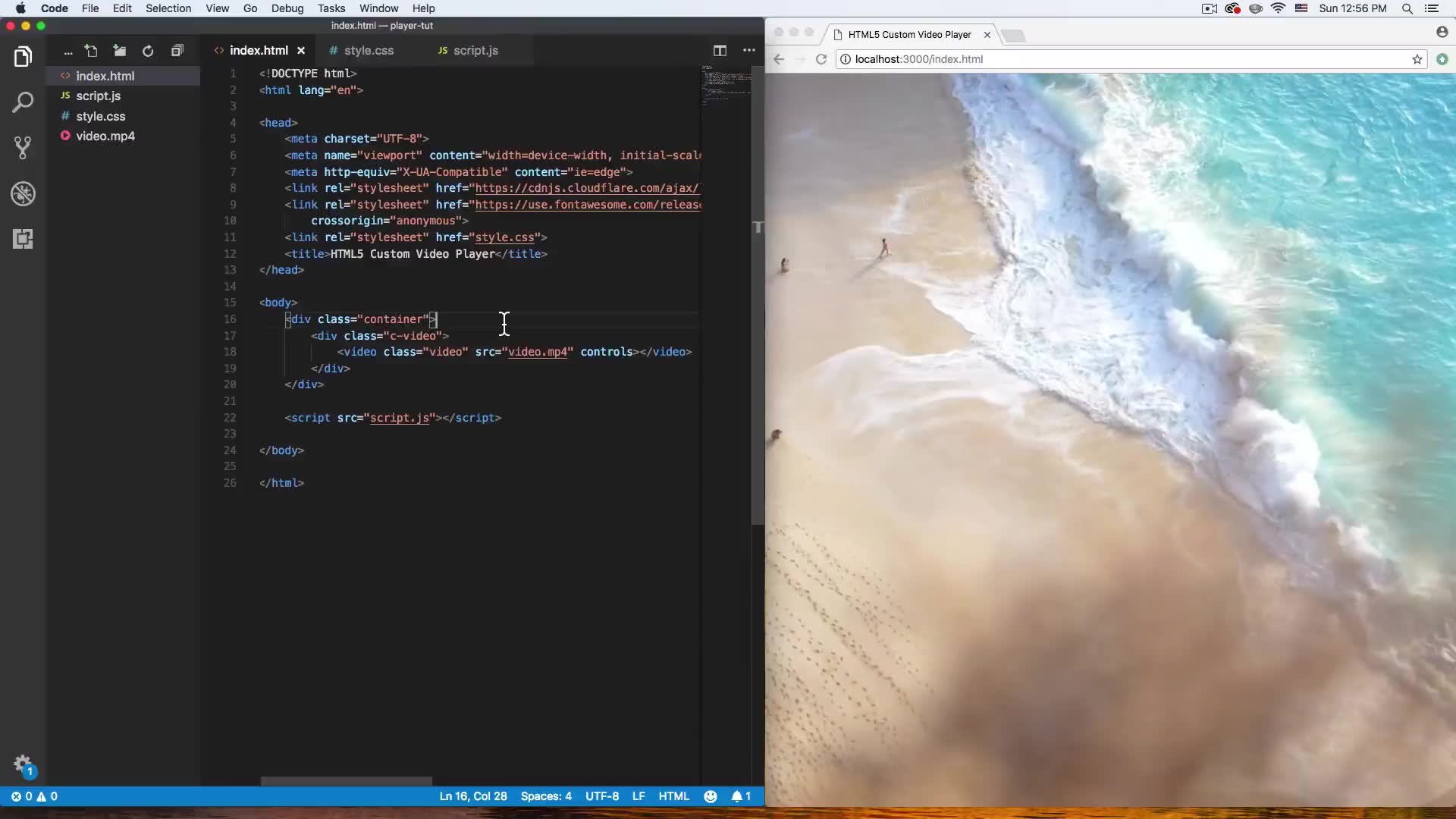Split the editor view
This screenshot has height=819, width=1456.
(720, 51)
